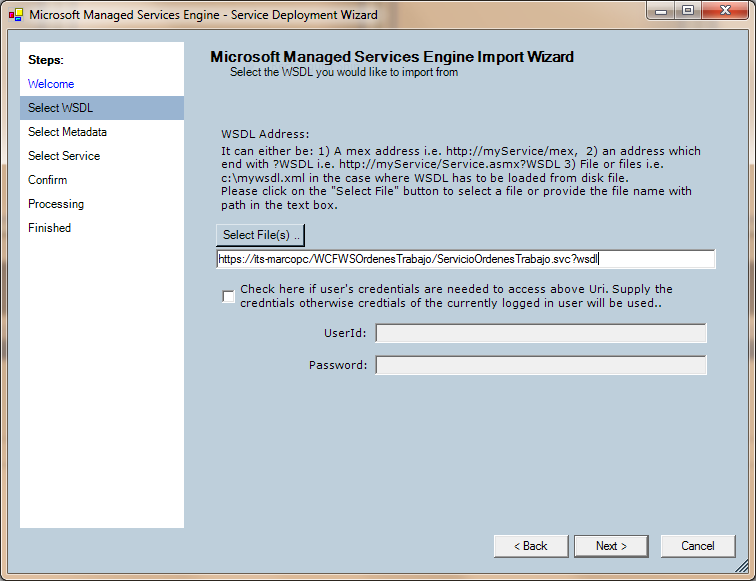The image size is (756, 581).
Task: Click the 'Microsoft Managed Services Engine Import Wizard' heading
Action: [392, 57]
